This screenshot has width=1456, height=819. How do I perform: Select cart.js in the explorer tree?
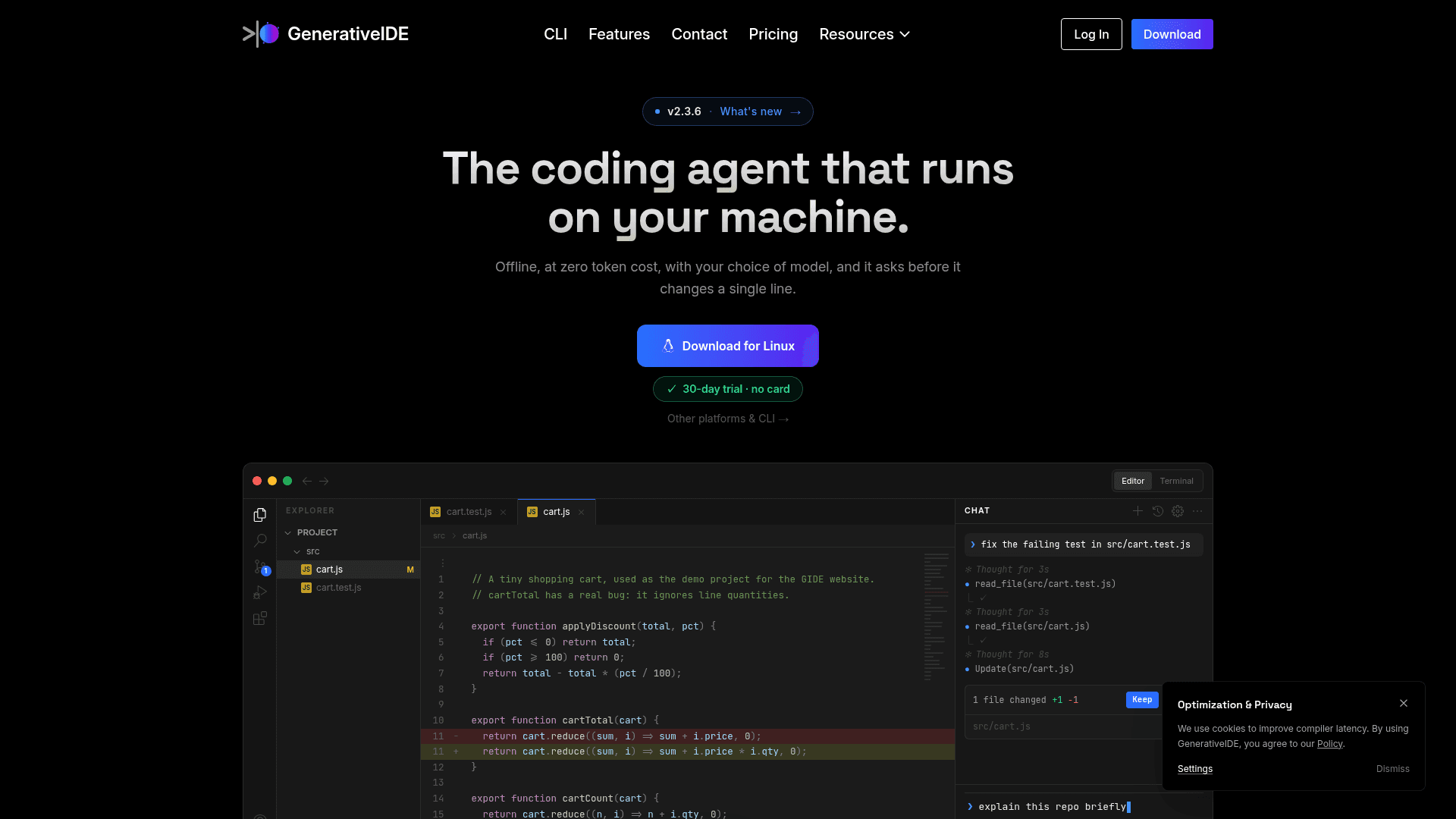pos(349,570)
